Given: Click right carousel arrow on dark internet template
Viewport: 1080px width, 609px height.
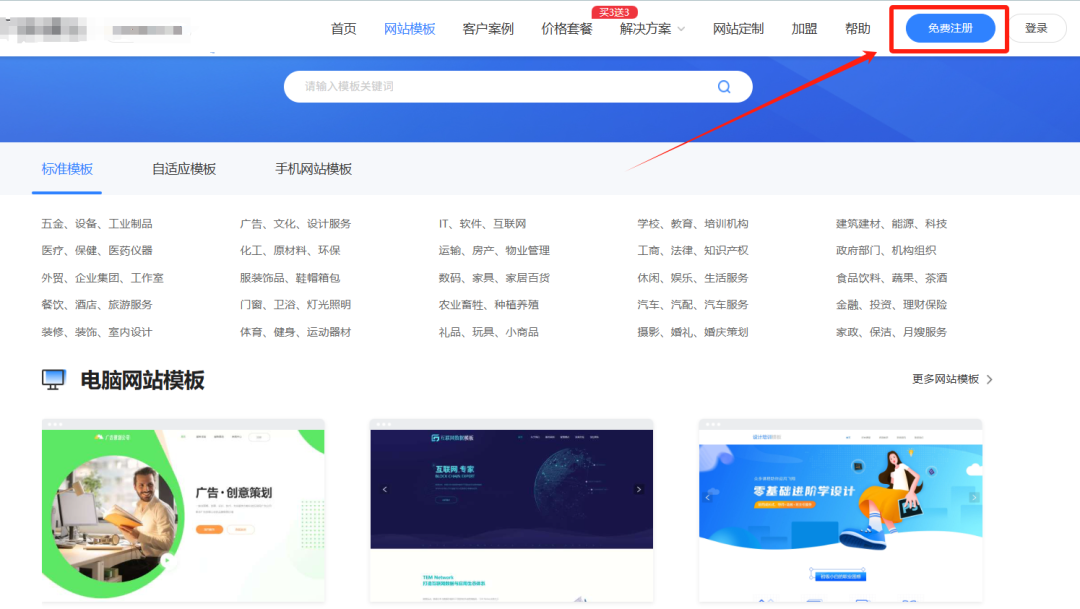Looking at the screenshot, I should (639, 489).
